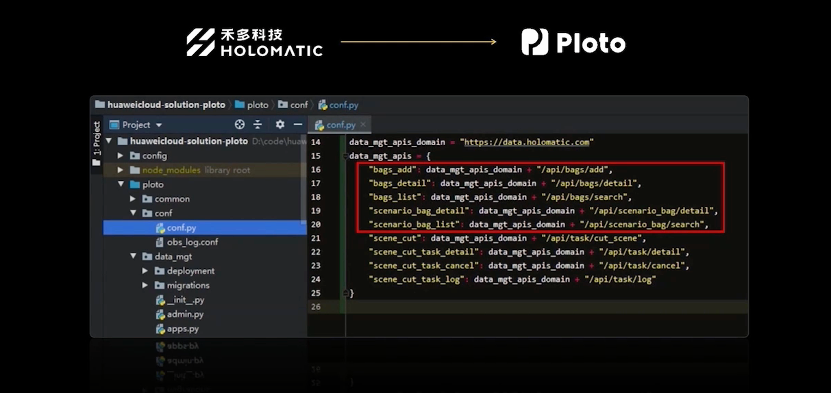Click the fold marker on line 15
Screen dimensions: 832x394
point(345,156)
